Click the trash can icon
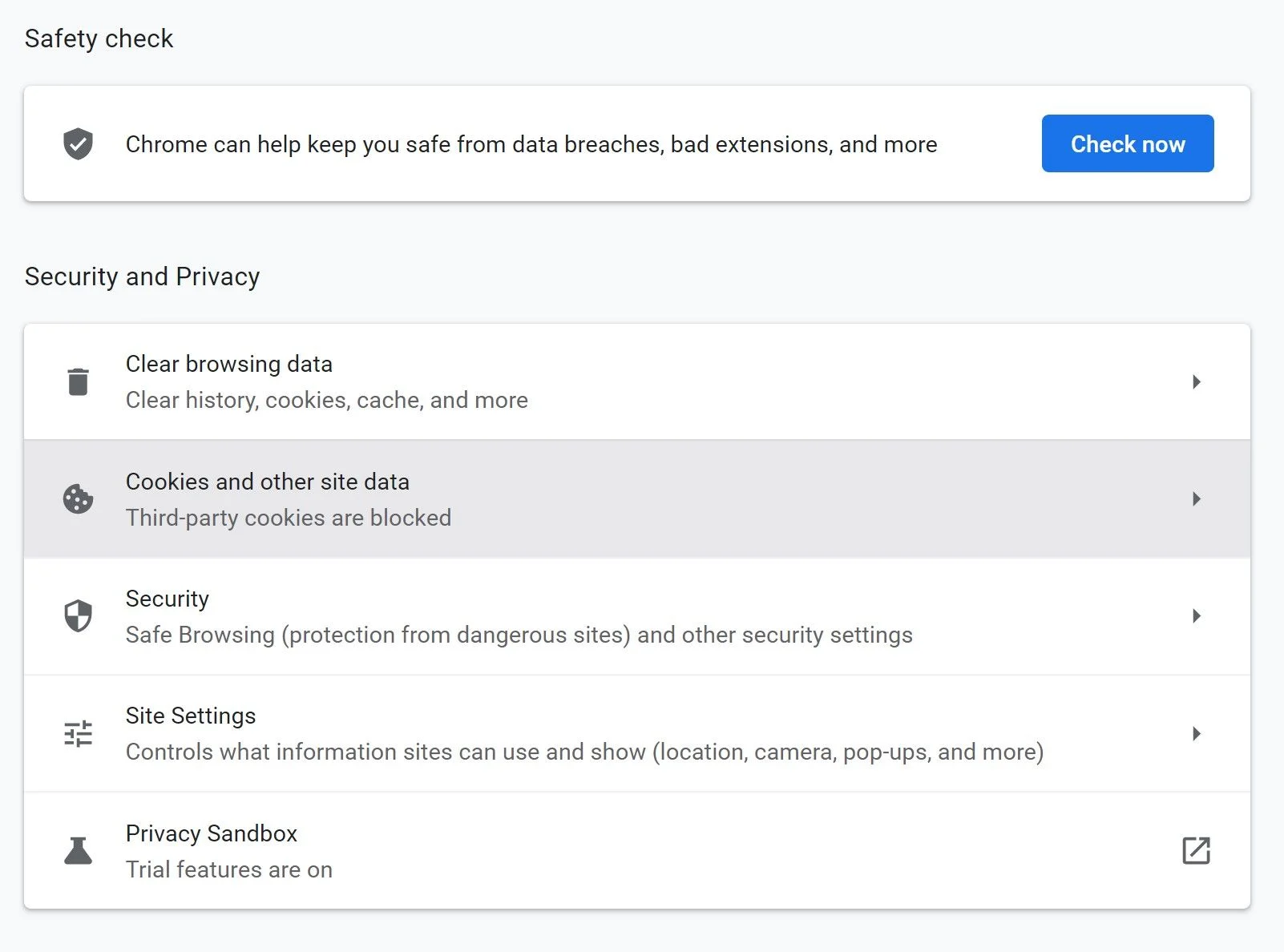 [78, 381]
